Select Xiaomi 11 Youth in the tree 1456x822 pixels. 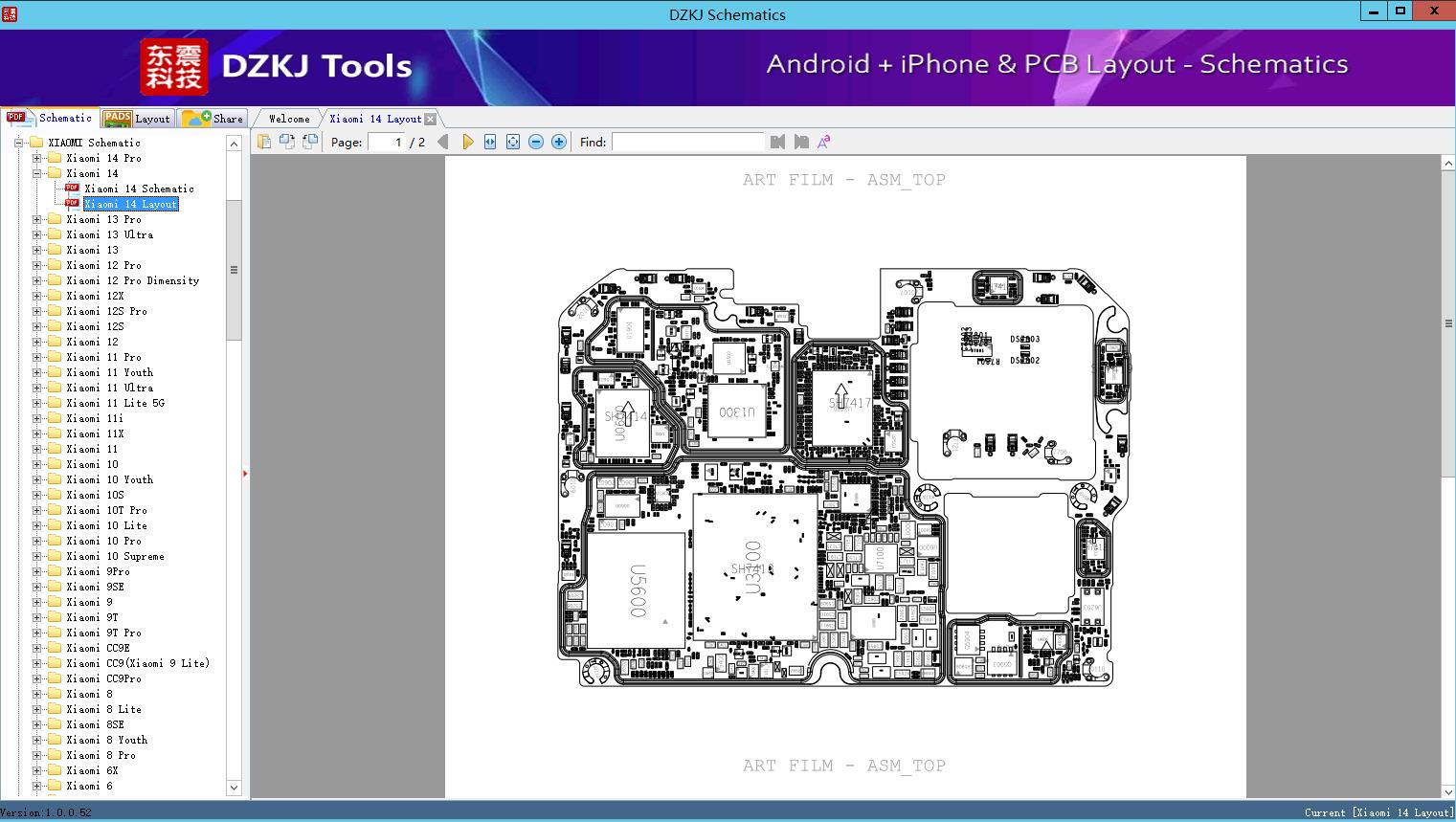coord(110,372)
